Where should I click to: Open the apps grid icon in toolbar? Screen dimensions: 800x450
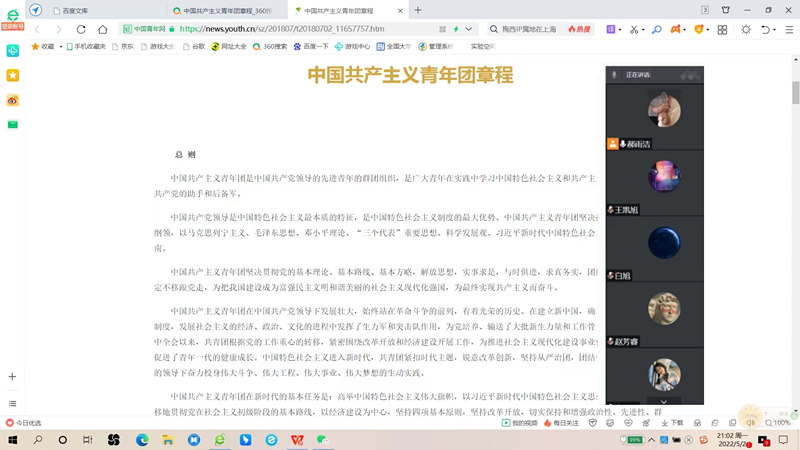point(722,30)
